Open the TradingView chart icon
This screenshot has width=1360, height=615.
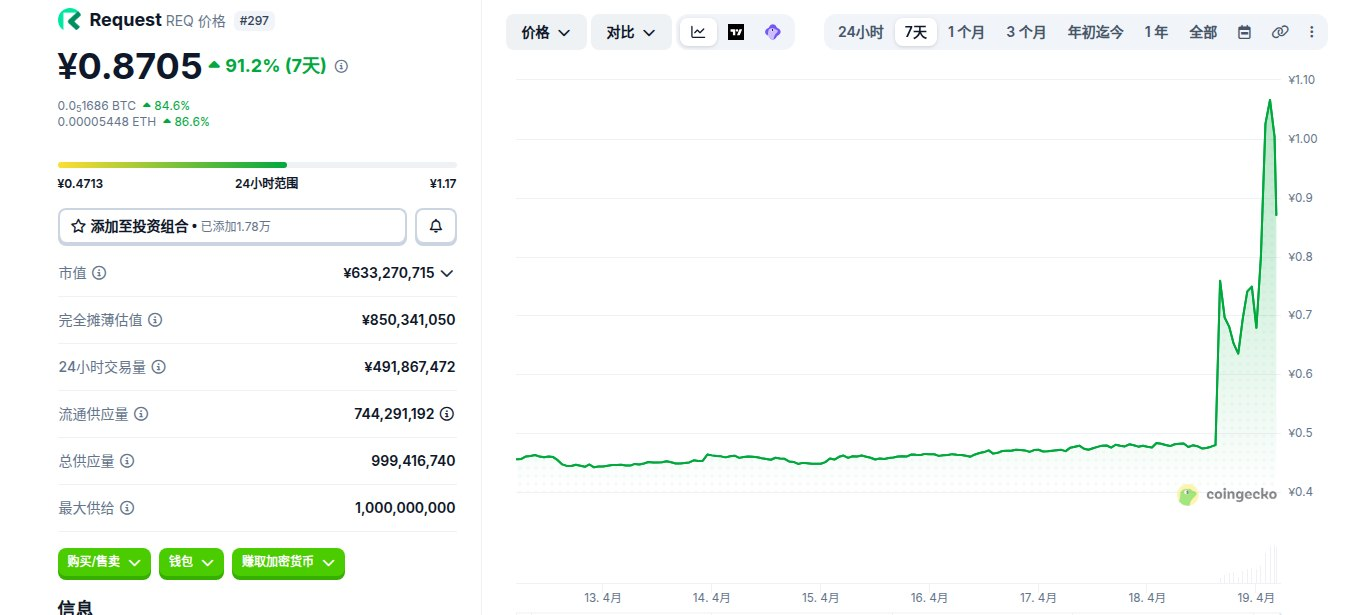[x=736, y=32]
